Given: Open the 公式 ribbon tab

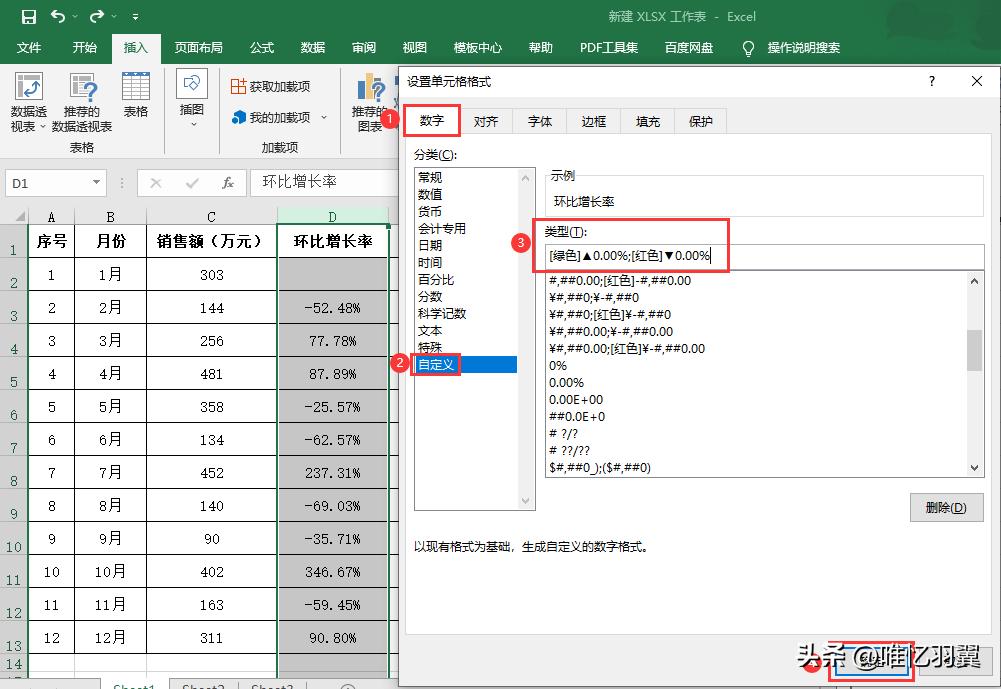Looking at the screenshot, I should pos(262,47).
